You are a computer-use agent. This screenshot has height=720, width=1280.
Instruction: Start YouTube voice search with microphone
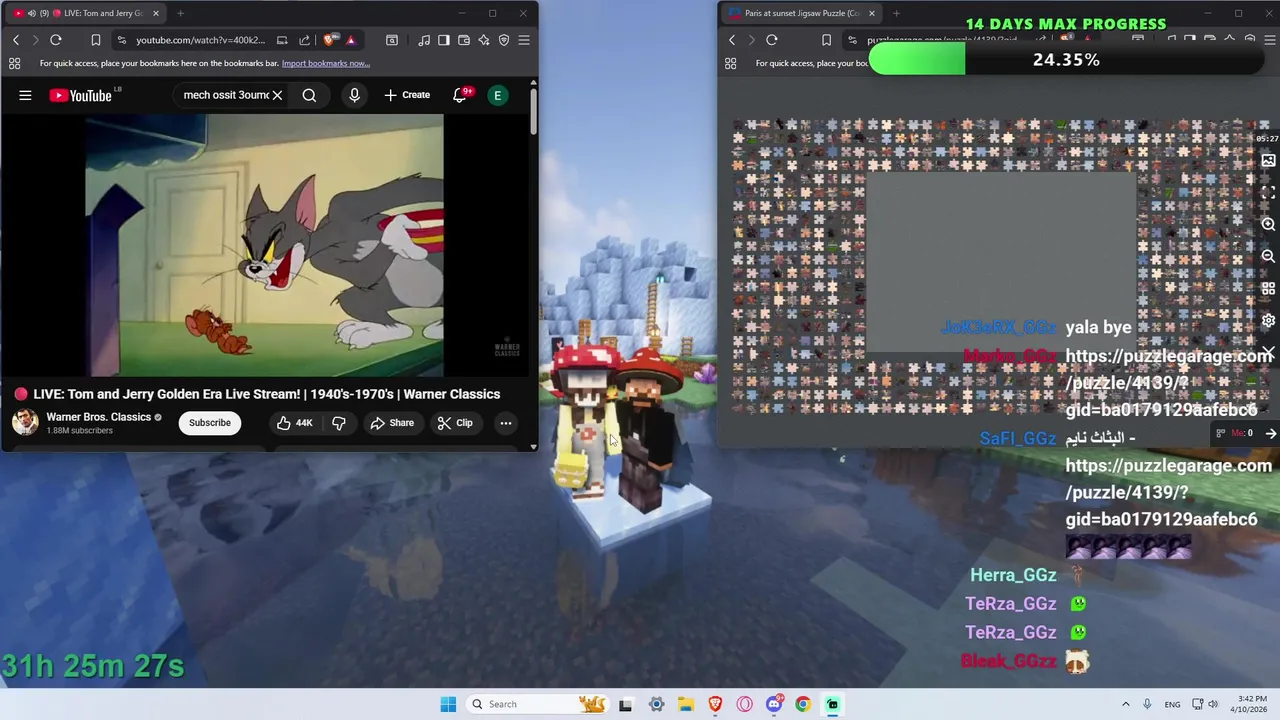pos(354,95)
